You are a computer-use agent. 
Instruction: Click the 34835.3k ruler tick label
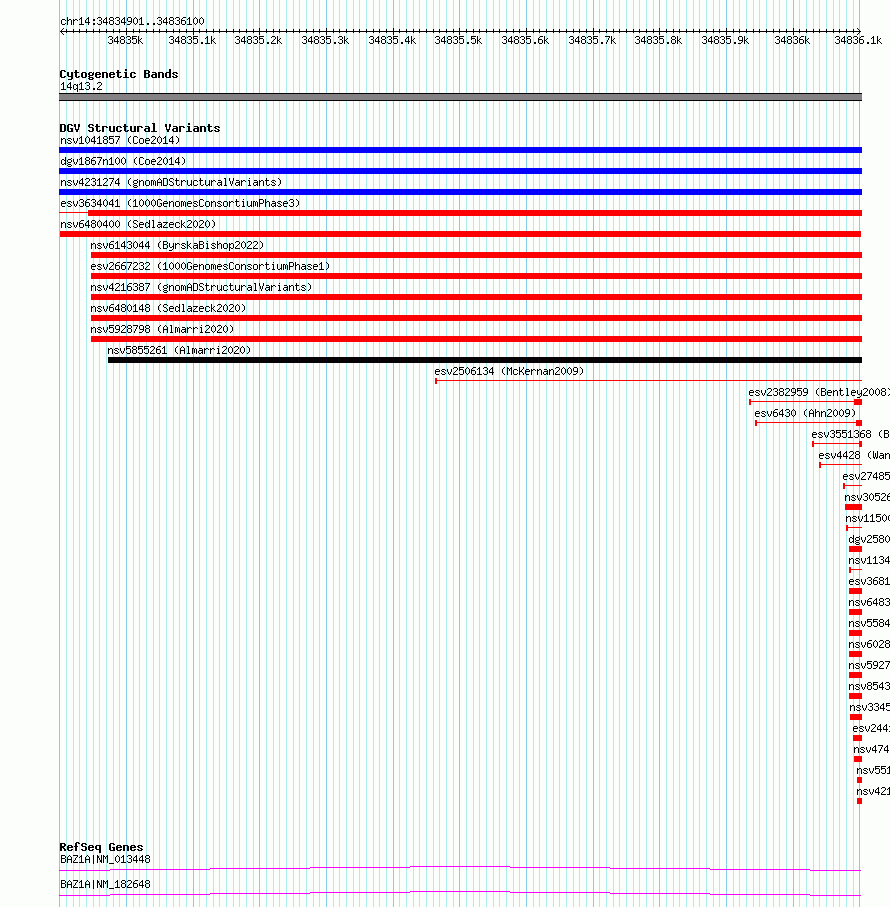(325, 40)
